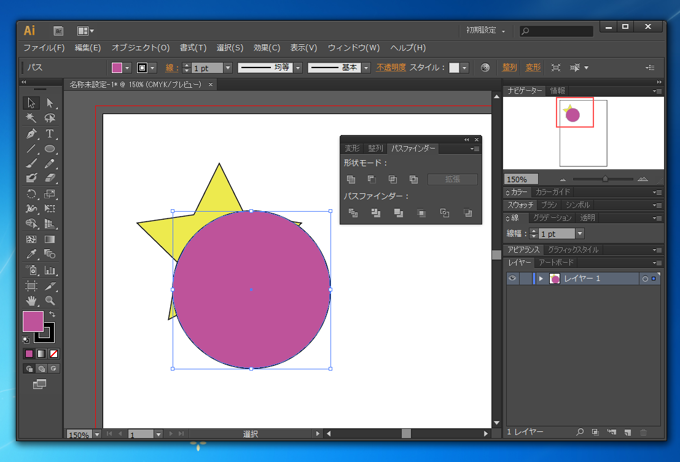Click the Crop pathfinder icon
The height and width of the screenshot is (462, 680).
point(421,213)
